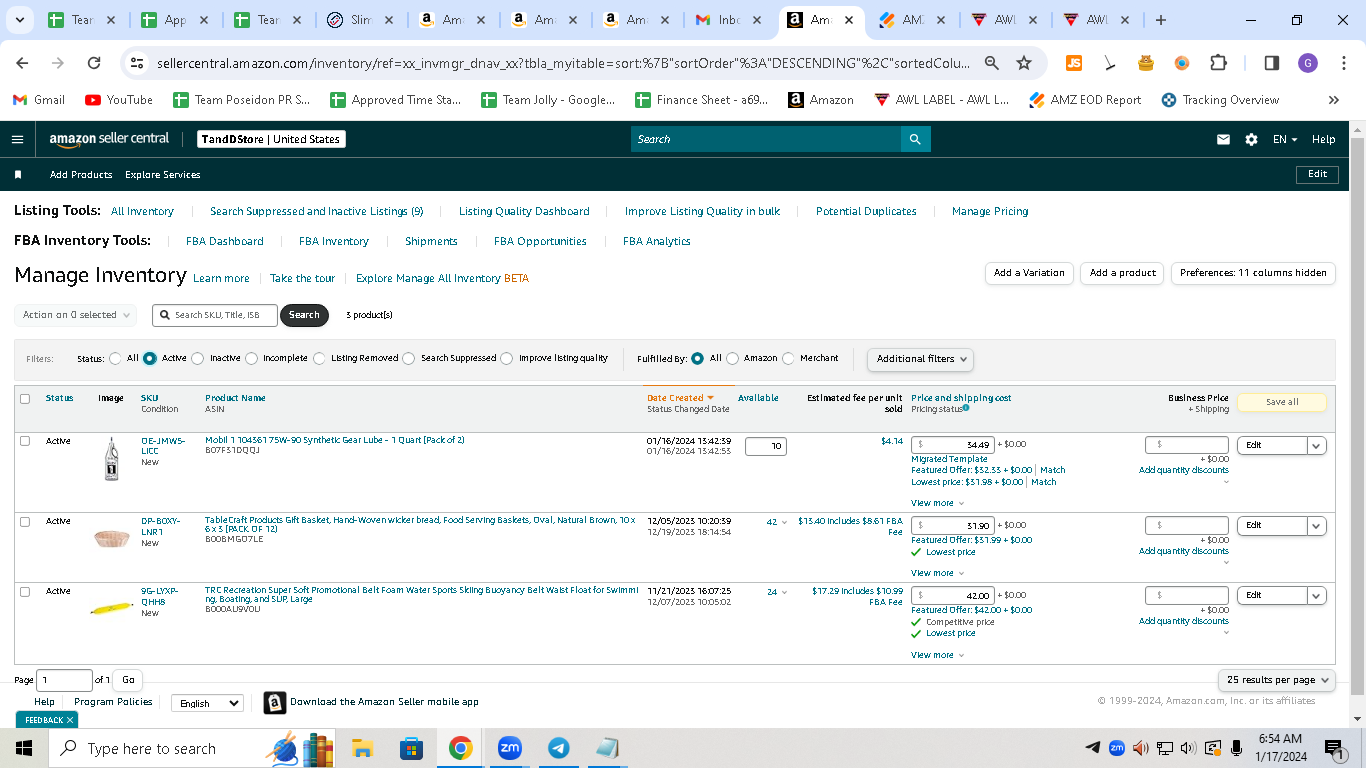
Task: Open the Seller Central hamburger menu
Action: tap(17, 139)
